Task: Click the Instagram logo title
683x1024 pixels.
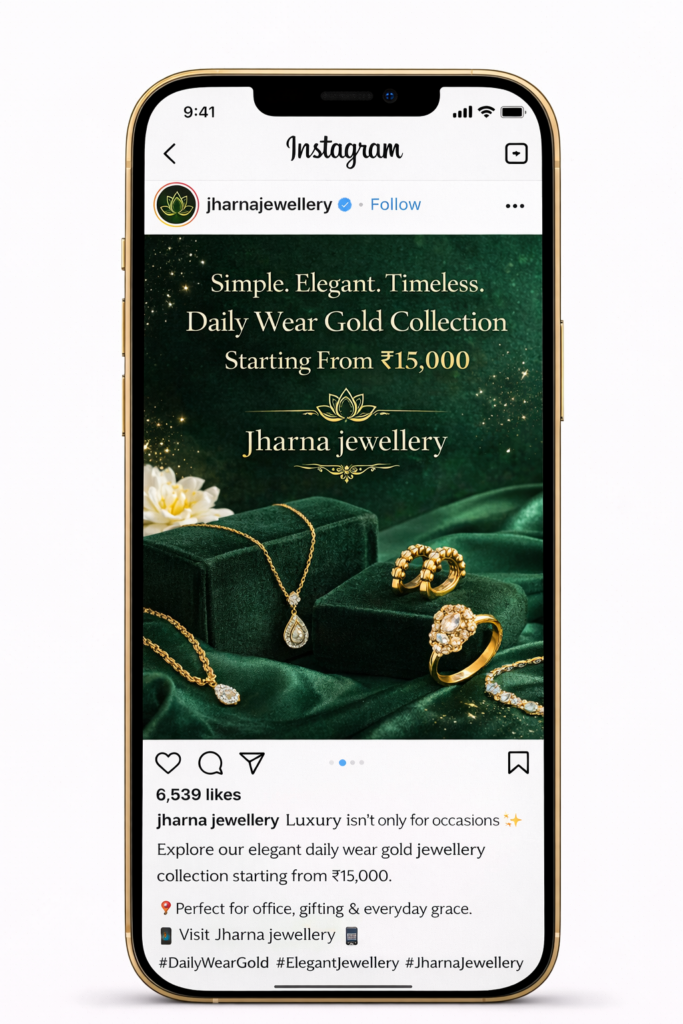Action: coord(344,151)
